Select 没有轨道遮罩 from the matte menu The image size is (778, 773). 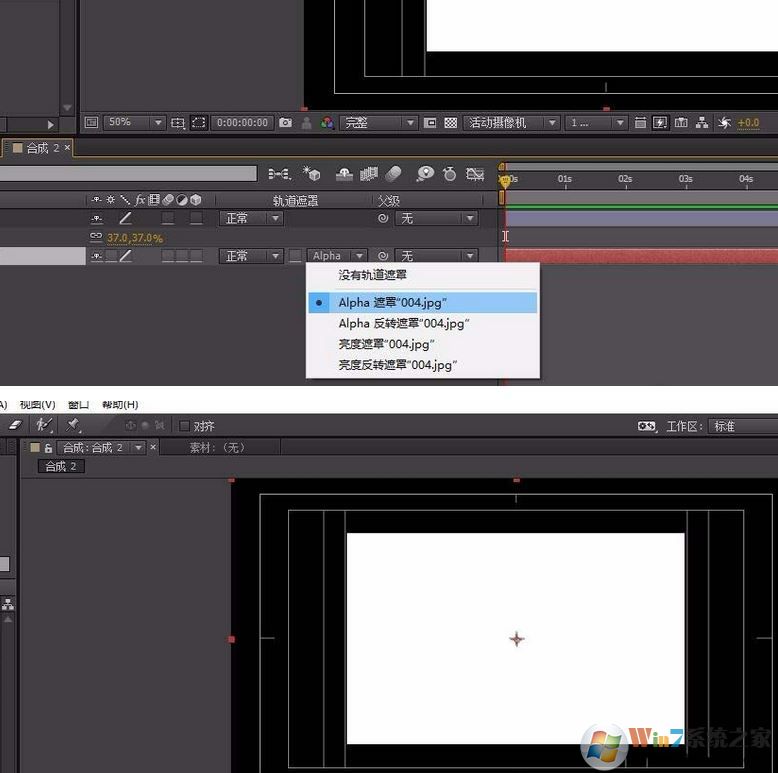click(372, 274)
